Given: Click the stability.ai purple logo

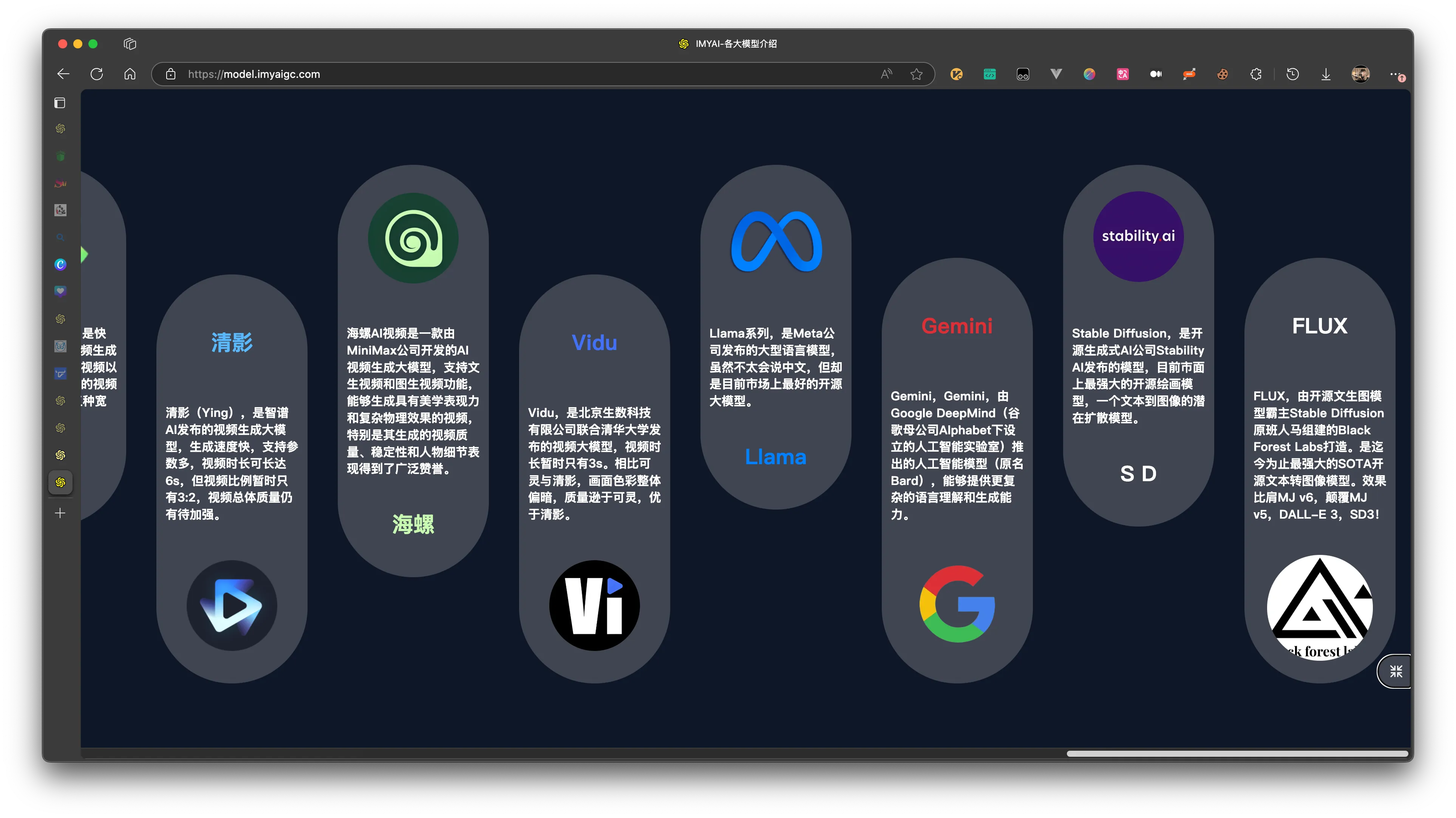Looking at the screenshot, I should coord(1138,237).
